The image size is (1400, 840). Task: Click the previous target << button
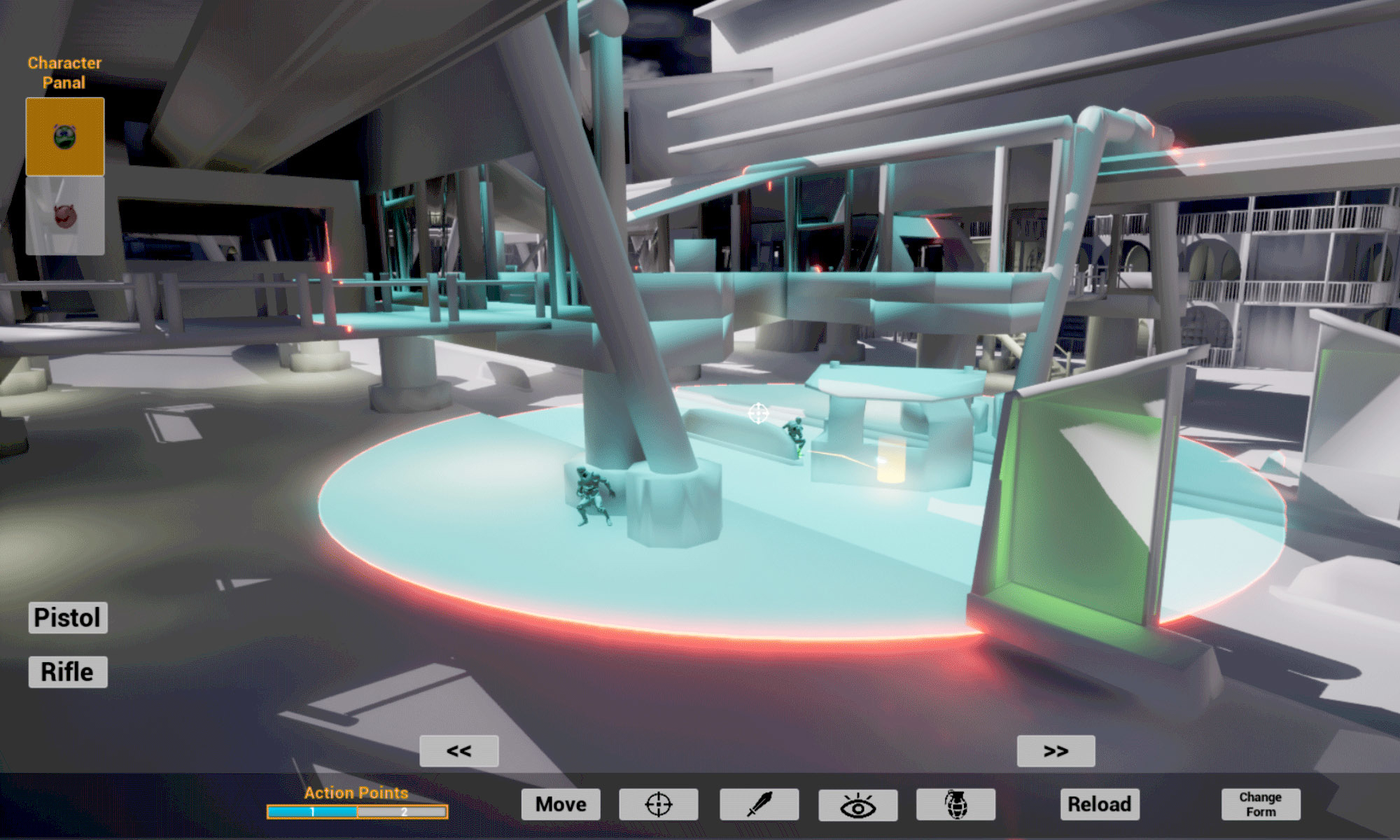coord(459,751)
